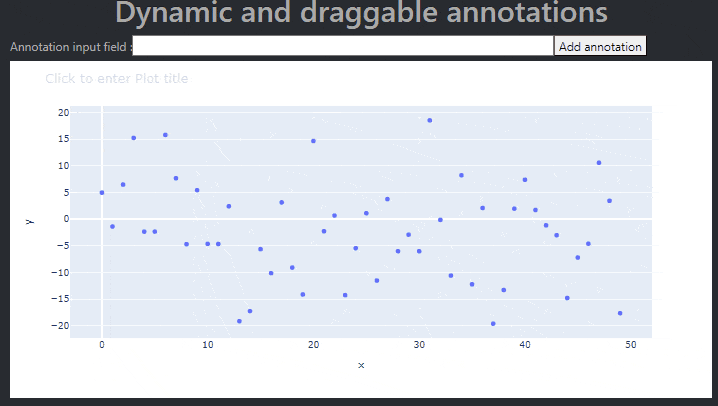
Task: Click the highest data point at x=31
Action: (430, 120)
